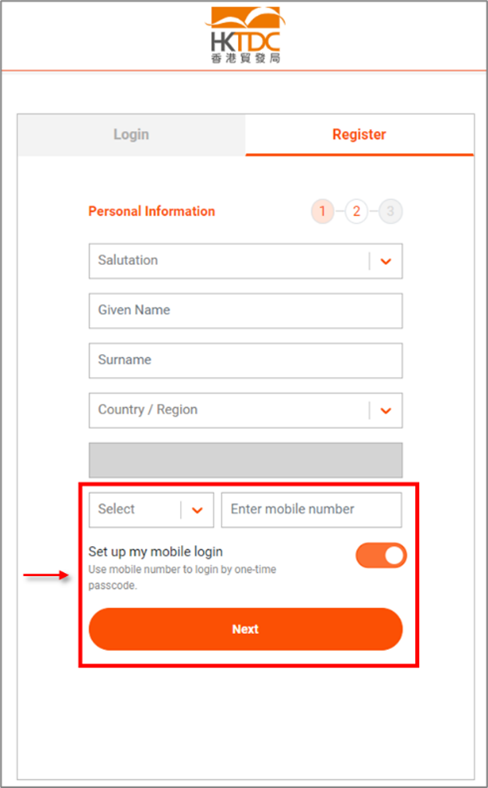Viewport: 488px width, 788px height.
Task: Click the Salutation chevron arrow
Action: [x=386, y=261]
